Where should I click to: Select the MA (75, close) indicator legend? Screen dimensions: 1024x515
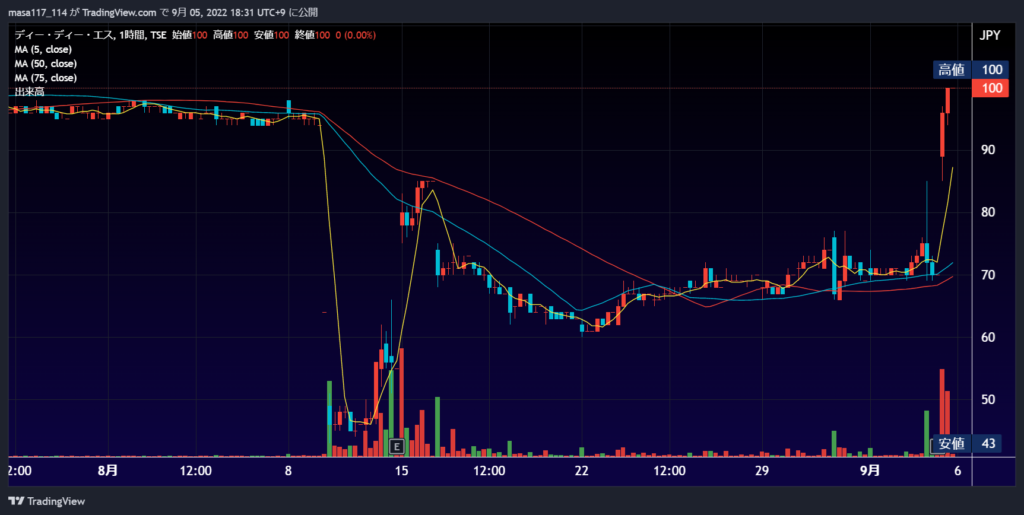[x=46, y=78]
